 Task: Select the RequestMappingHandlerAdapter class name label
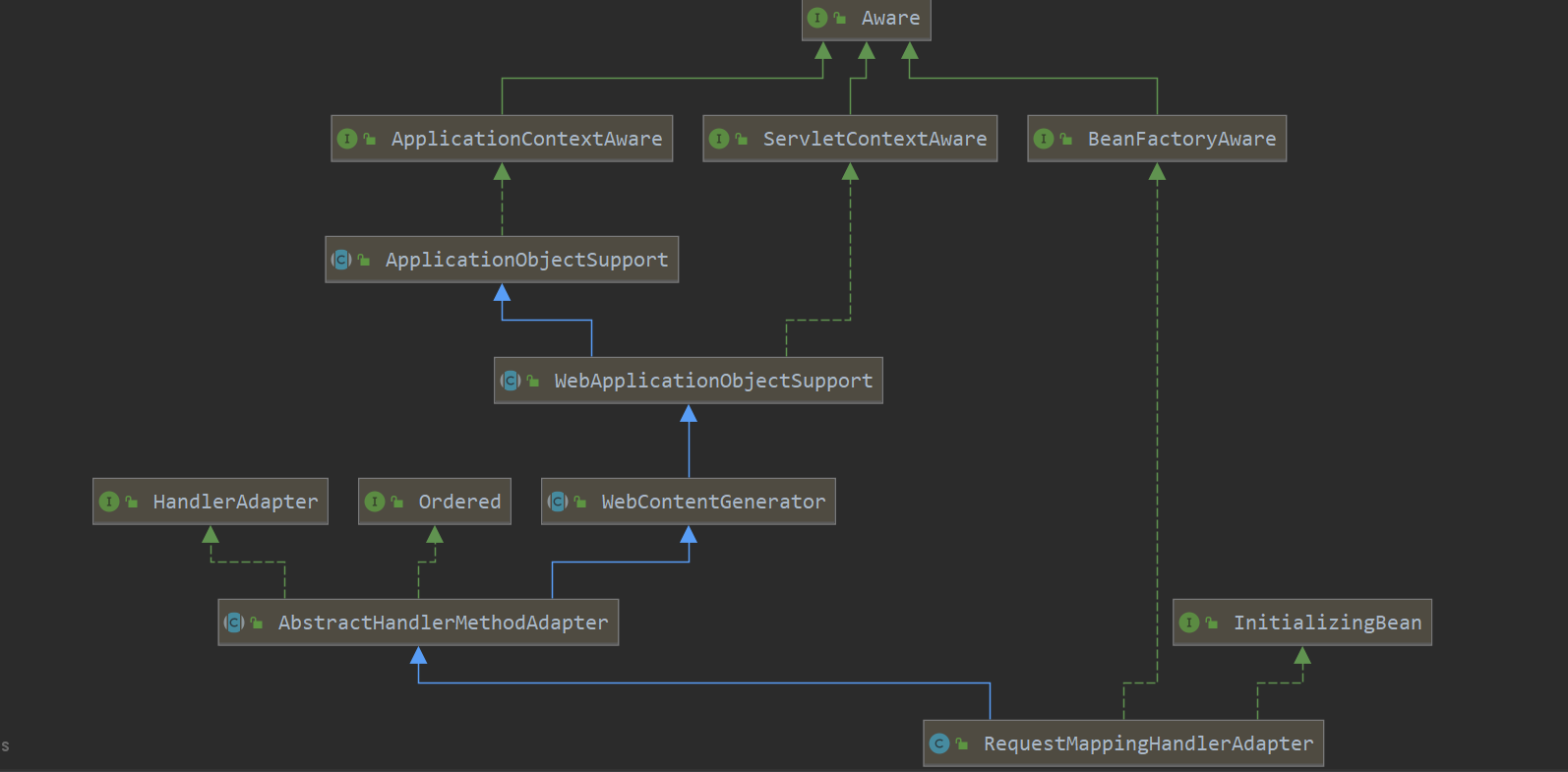pyautogui.click(x=1148, y=743)
